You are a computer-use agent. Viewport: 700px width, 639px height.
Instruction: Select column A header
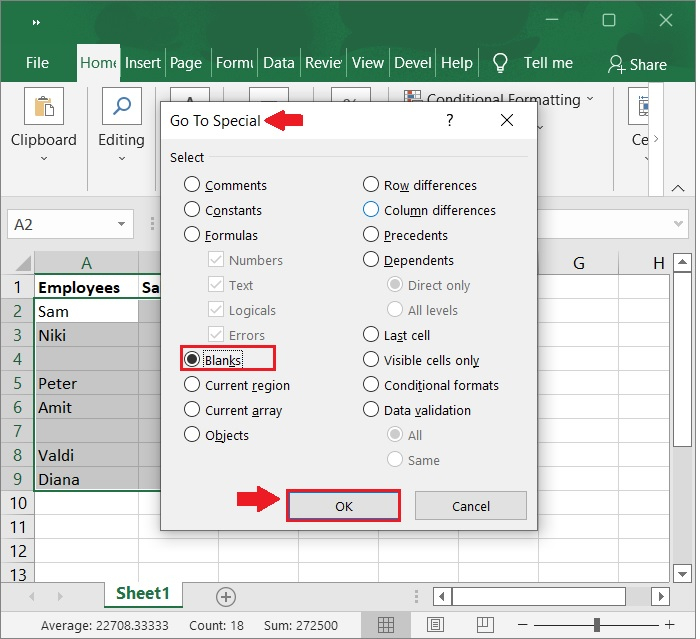[x=87, y=263]
